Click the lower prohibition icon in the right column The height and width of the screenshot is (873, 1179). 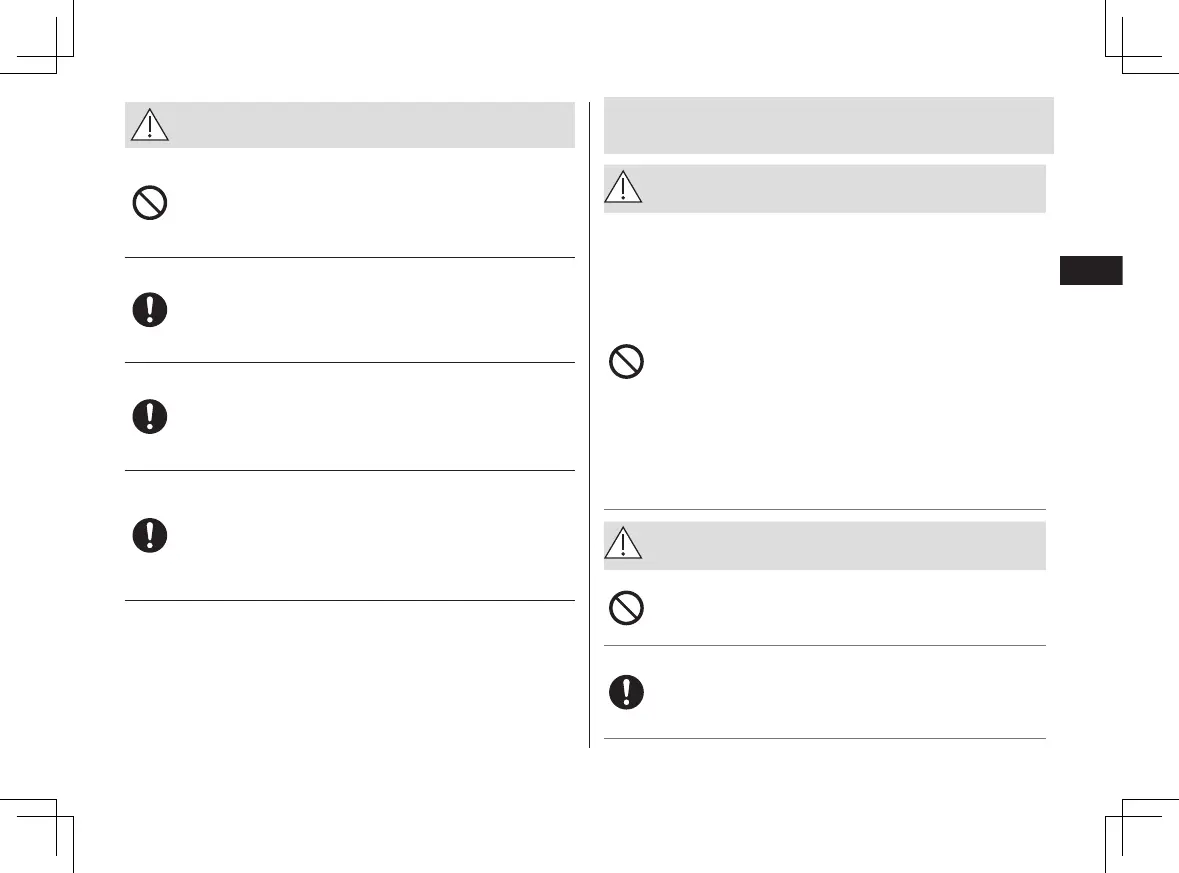[x=627, y=608]
